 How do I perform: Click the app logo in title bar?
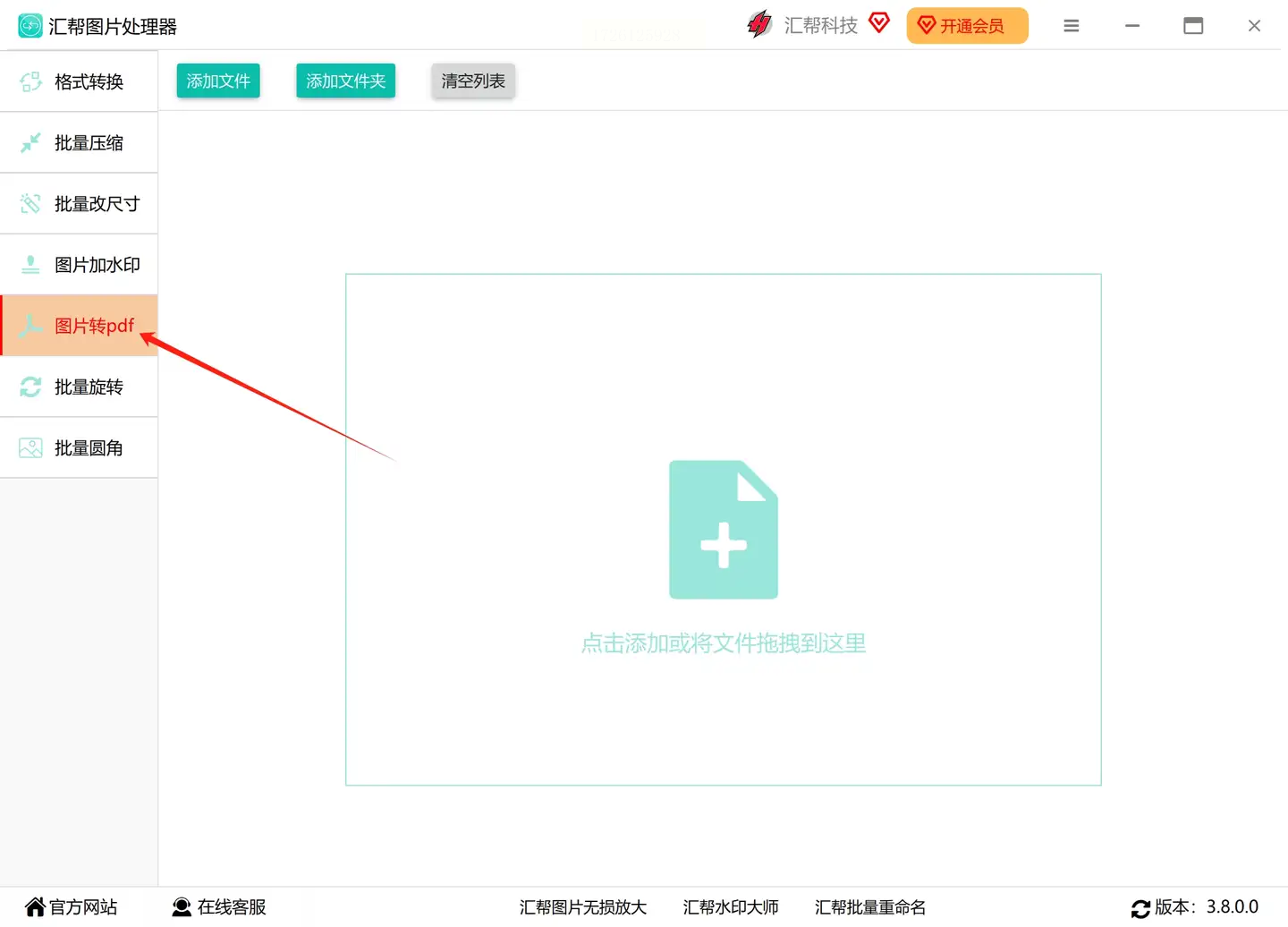tap(30, 26)
